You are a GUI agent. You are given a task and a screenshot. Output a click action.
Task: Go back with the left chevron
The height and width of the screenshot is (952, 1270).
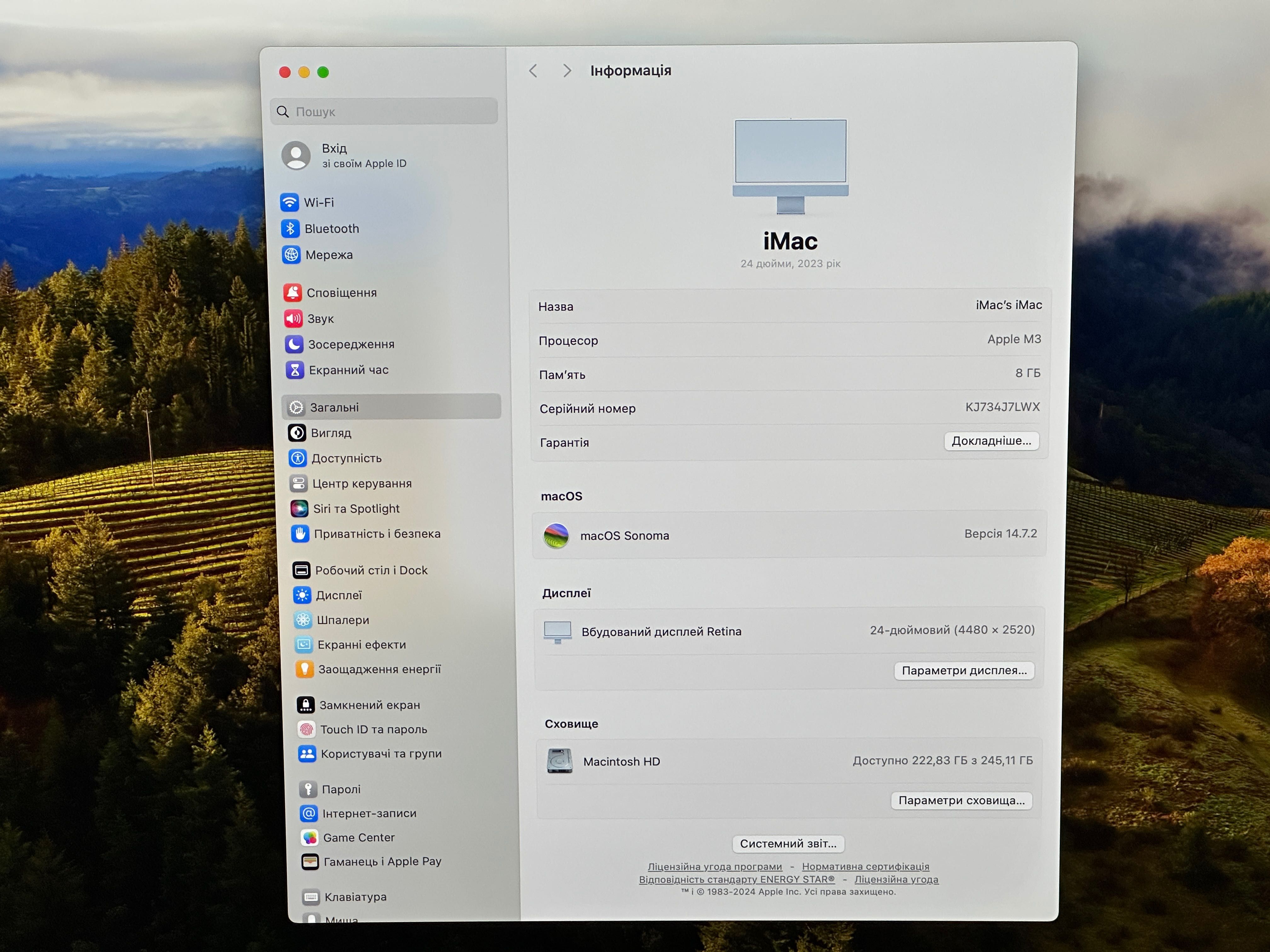click(533, 71)
